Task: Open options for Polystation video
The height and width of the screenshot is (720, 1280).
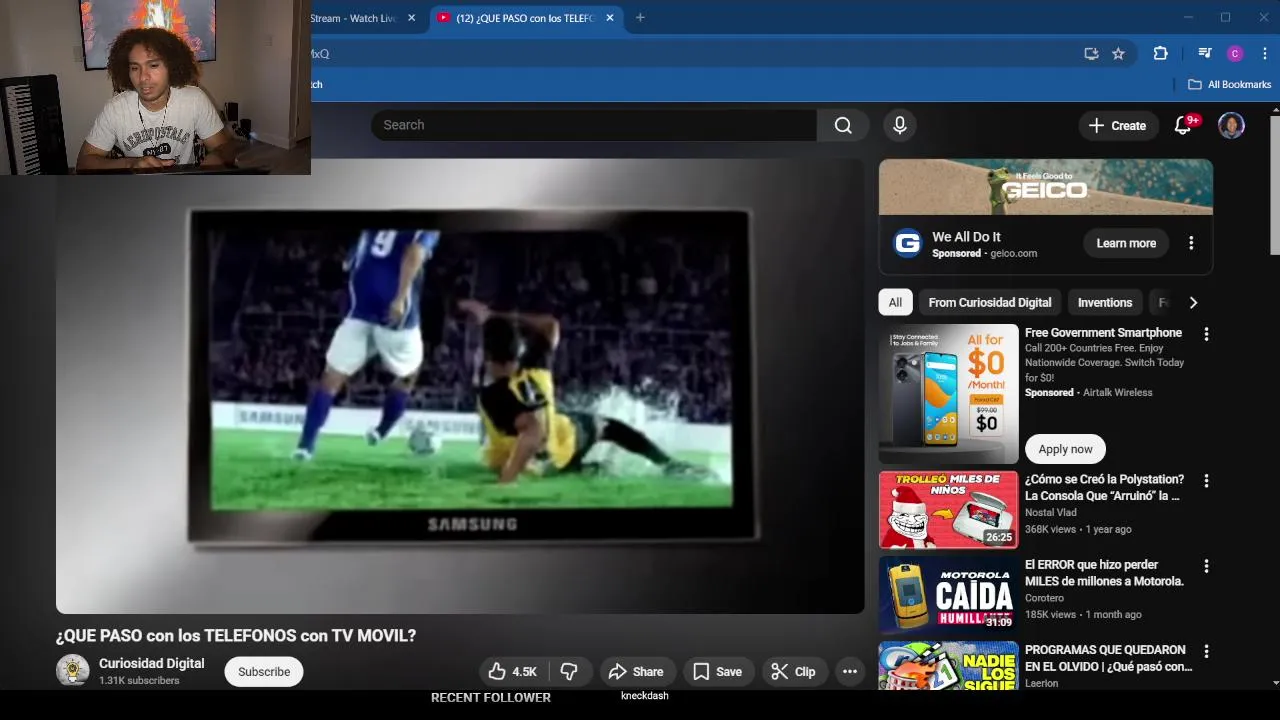Action: (1206, 481)
